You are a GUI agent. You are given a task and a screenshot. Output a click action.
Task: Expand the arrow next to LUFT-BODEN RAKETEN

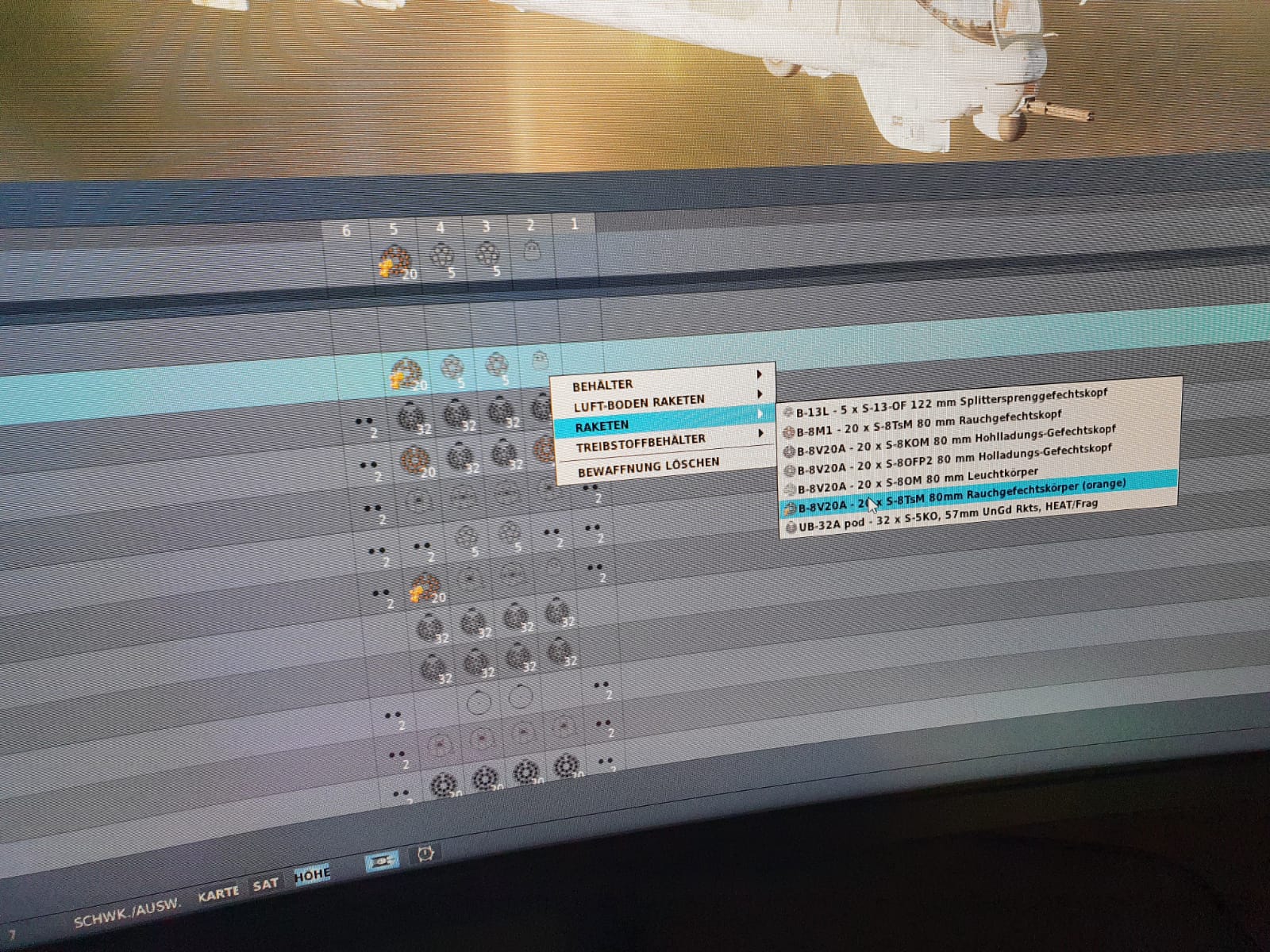pos(760,393)
